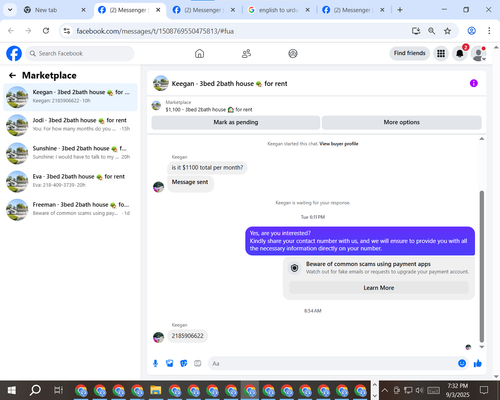Click the message input field
The image size is (500, 400).
[332, 363]
